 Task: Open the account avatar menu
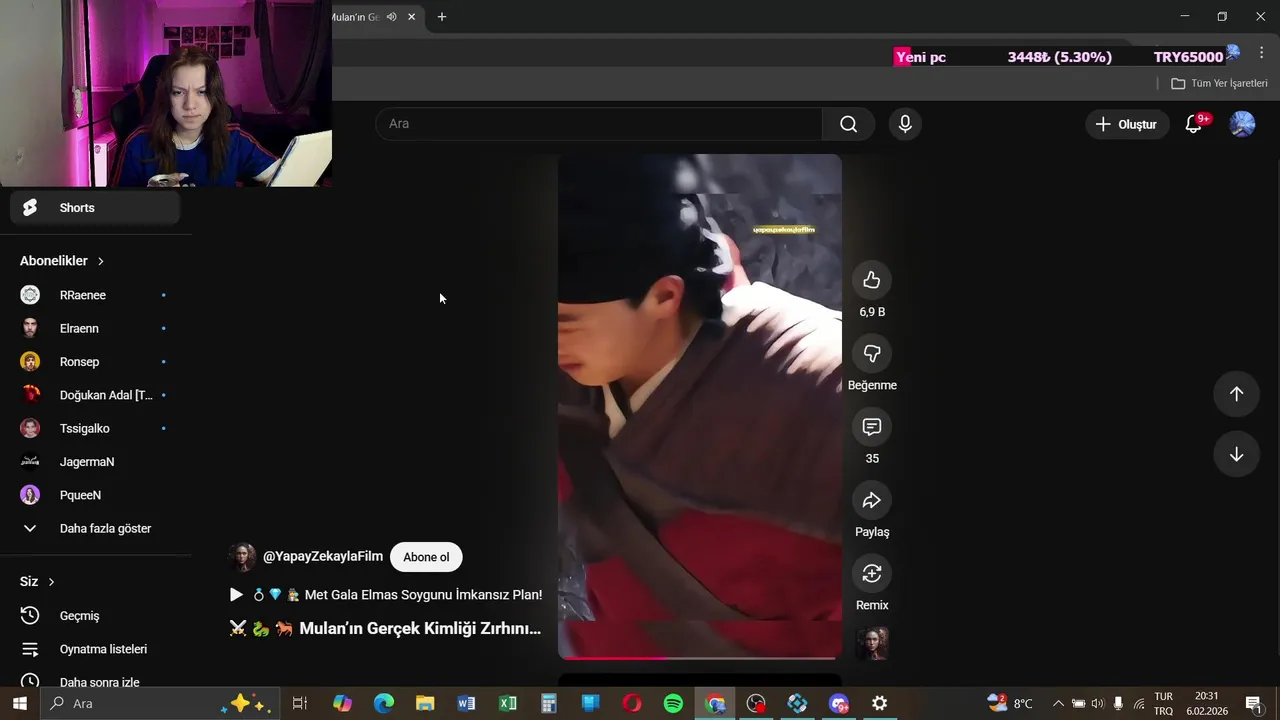pyautogui.click(x=1242, y=124)
